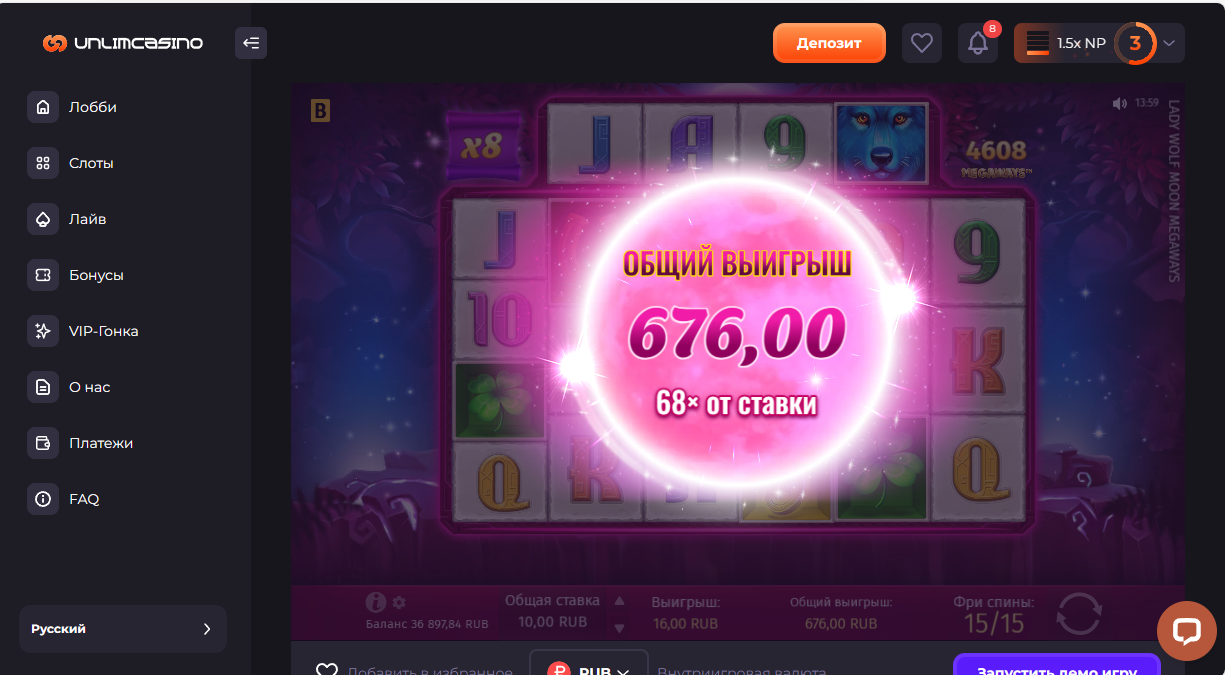Increase total bet with up arrow
The width and height of the screenshot is (1225, 675).
tap(619, 601)
